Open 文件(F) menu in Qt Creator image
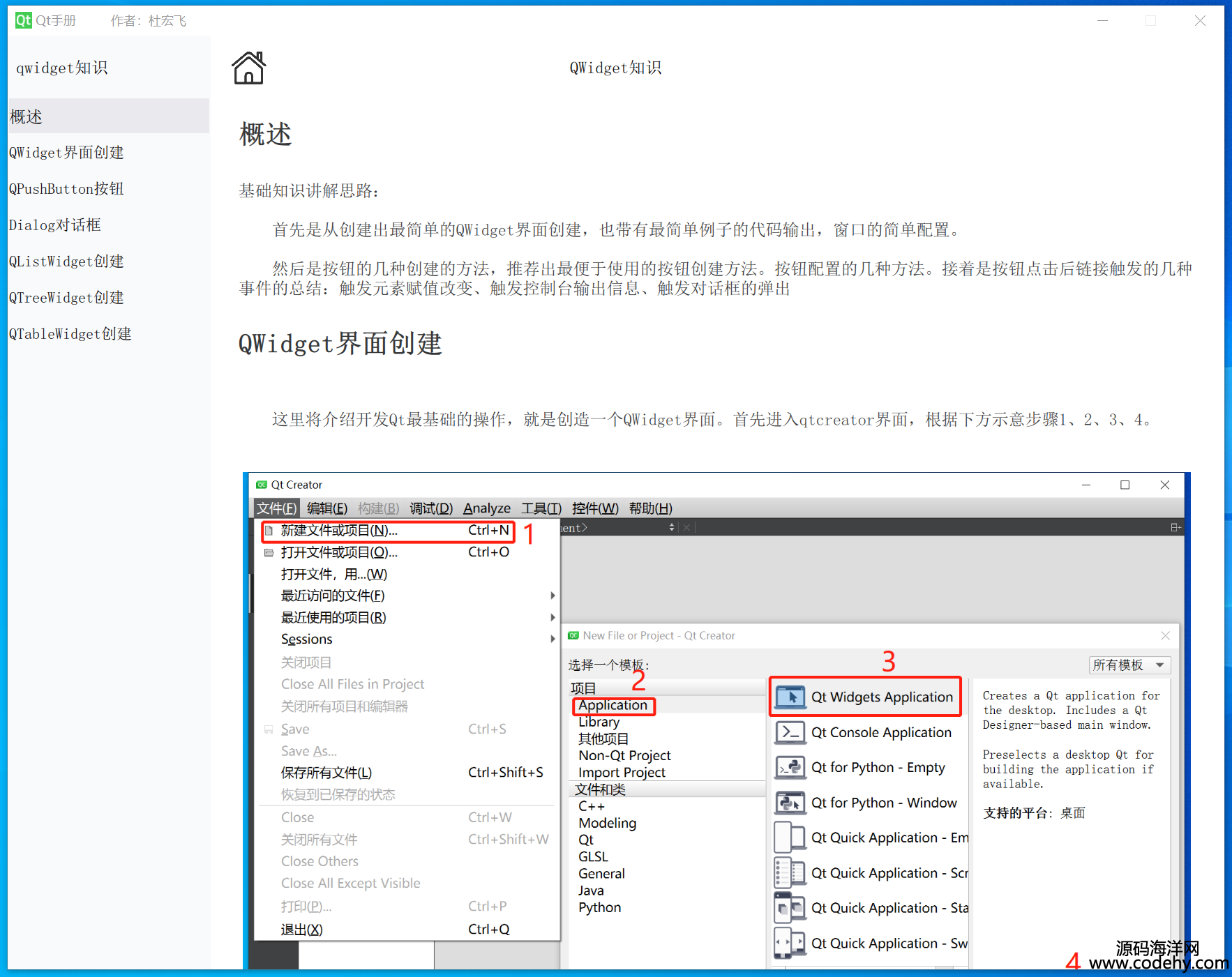Screen dimensions: 1232x977 tap(276, 508)
